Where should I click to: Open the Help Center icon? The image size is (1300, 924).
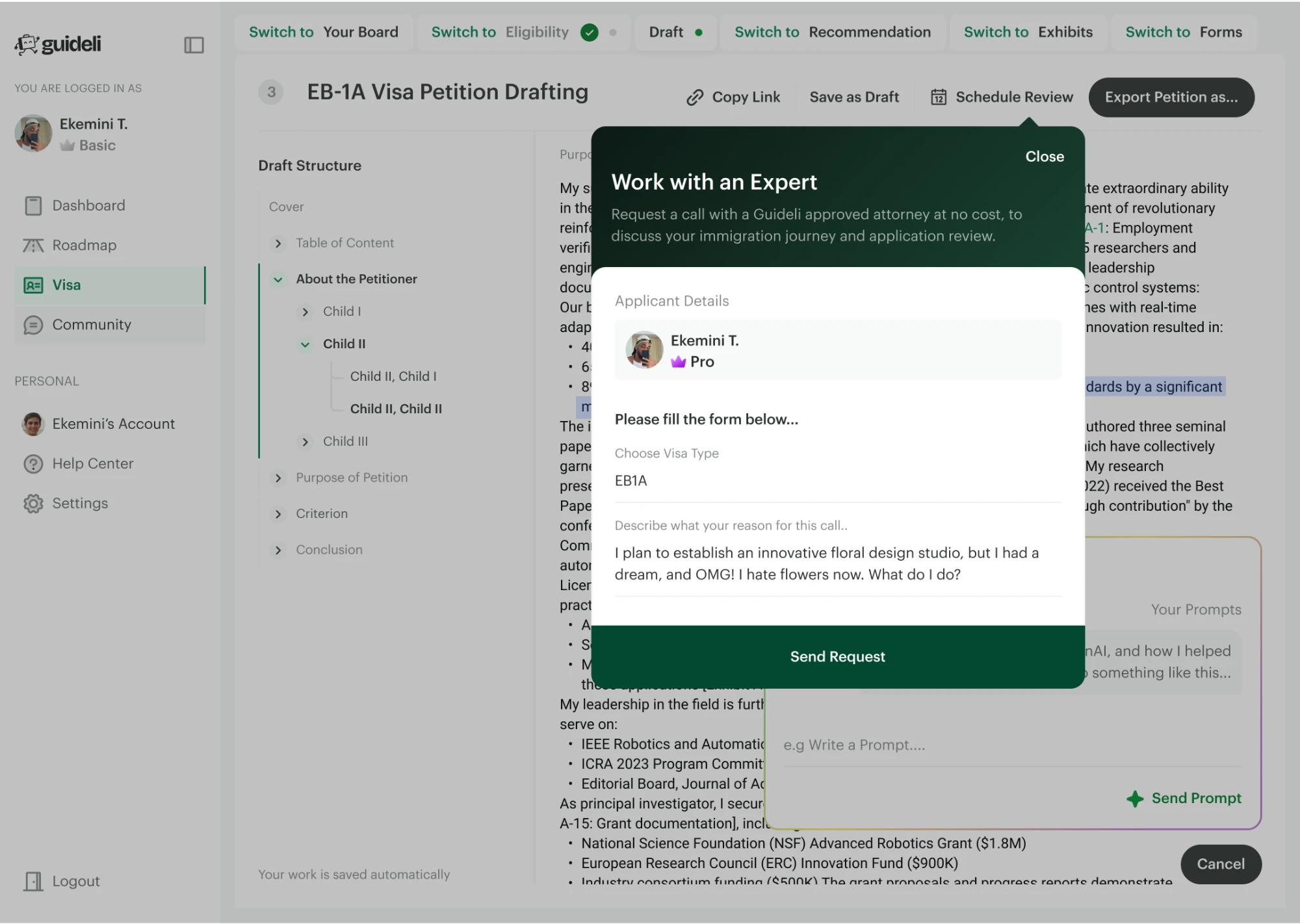pyautogui.click(x=33, y=463)
